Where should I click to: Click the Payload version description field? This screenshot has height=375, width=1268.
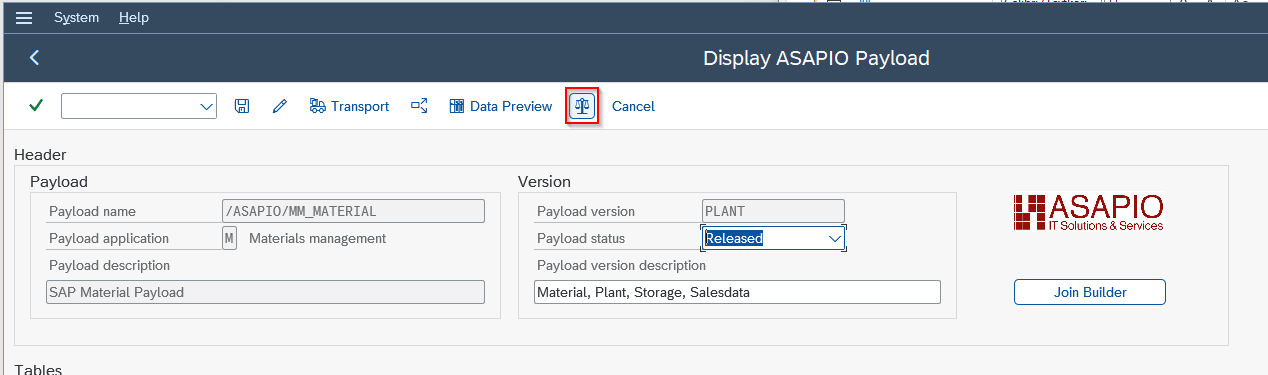point(737,292)
